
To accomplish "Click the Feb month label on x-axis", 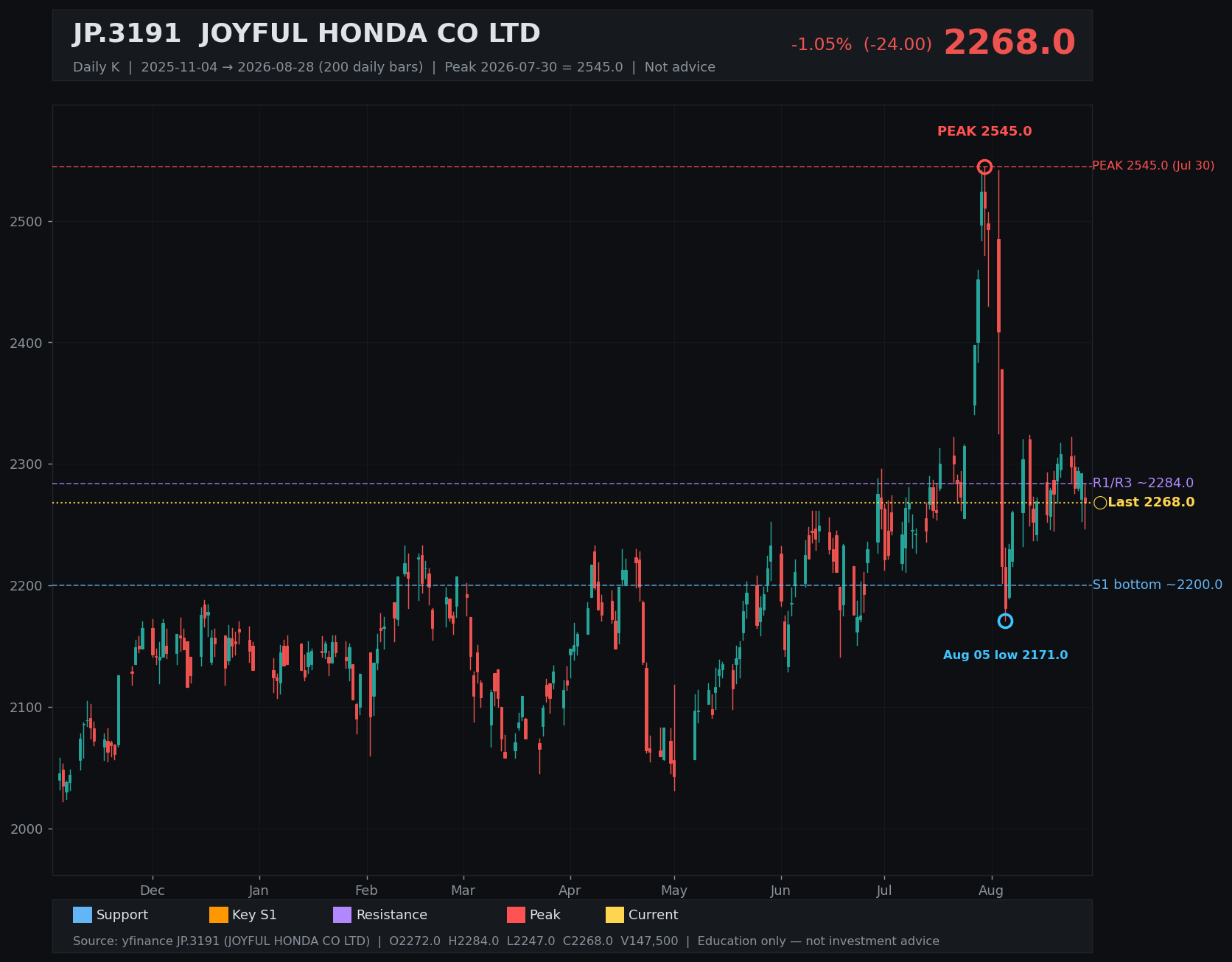I will pos(366,890).
